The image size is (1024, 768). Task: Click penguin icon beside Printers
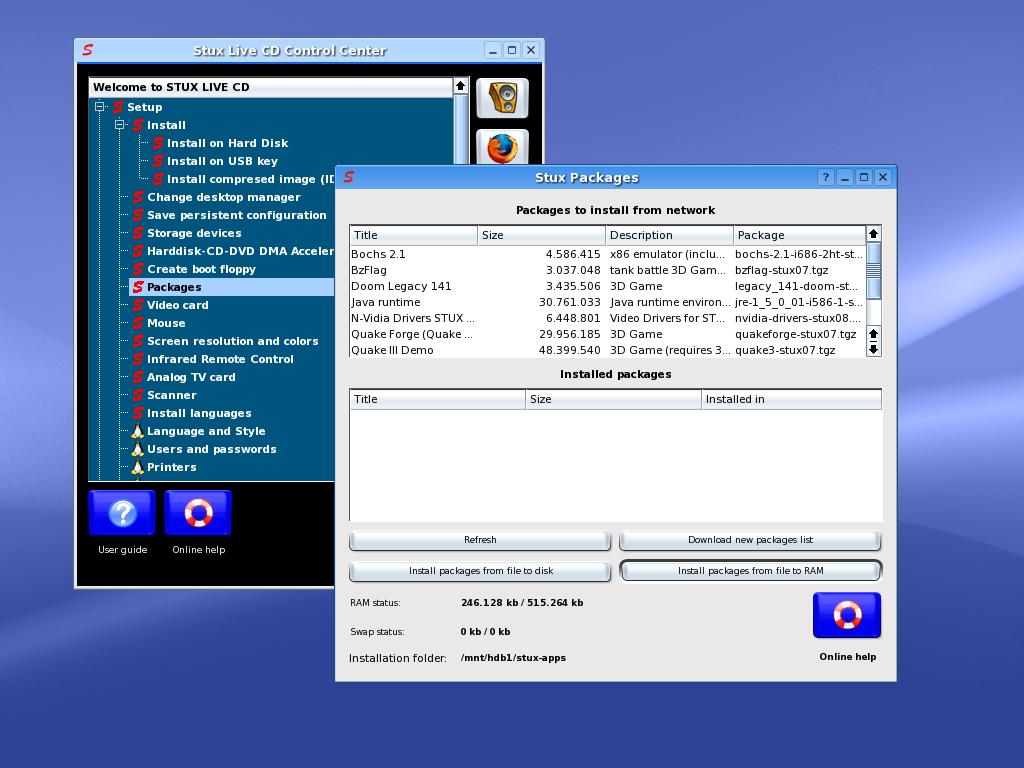pos(138,467)
